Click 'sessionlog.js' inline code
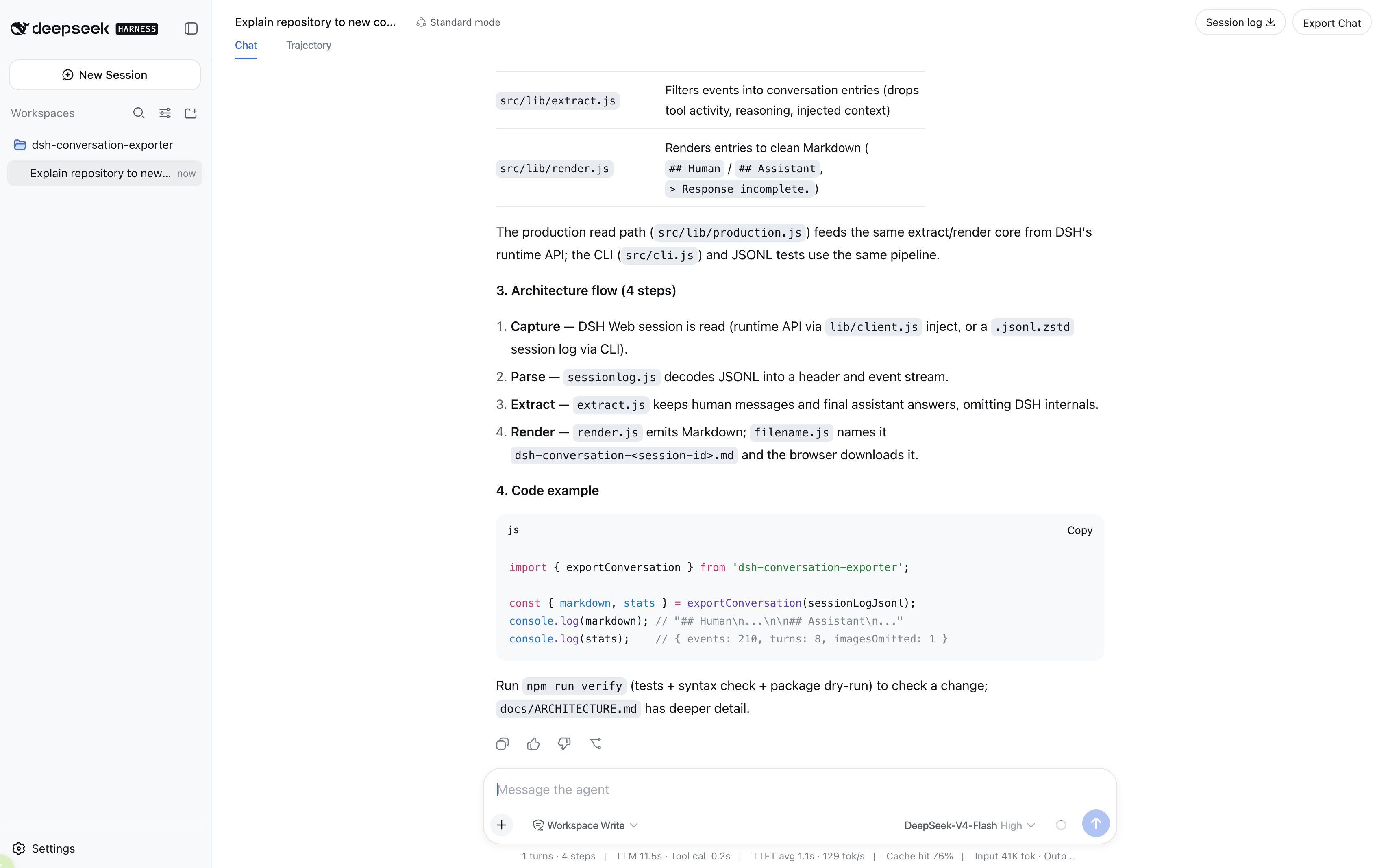Screen dimensions: 1388x868 [611, 377]
